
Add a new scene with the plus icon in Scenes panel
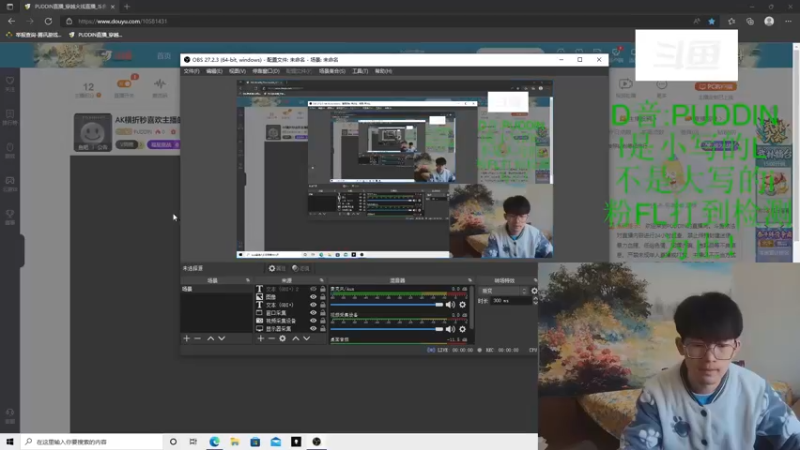pos(186,338)
